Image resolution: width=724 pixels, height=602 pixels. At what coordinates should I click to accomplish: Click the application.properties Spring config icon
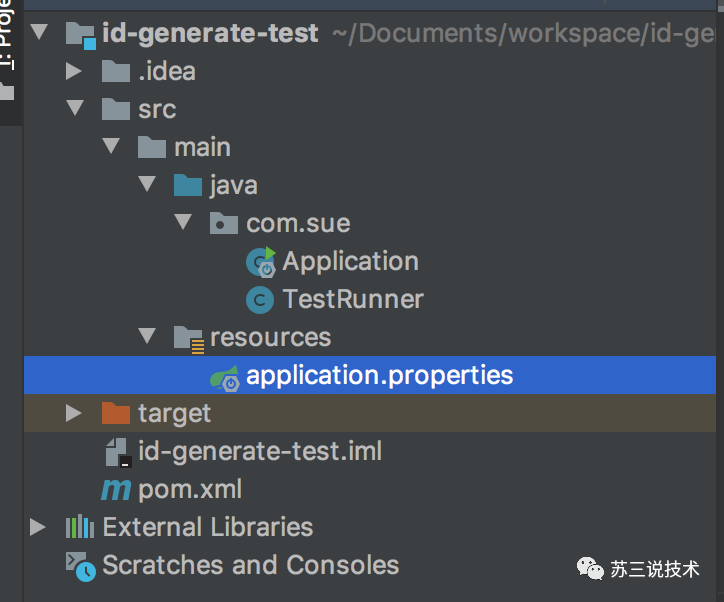(x=224, y=377)
